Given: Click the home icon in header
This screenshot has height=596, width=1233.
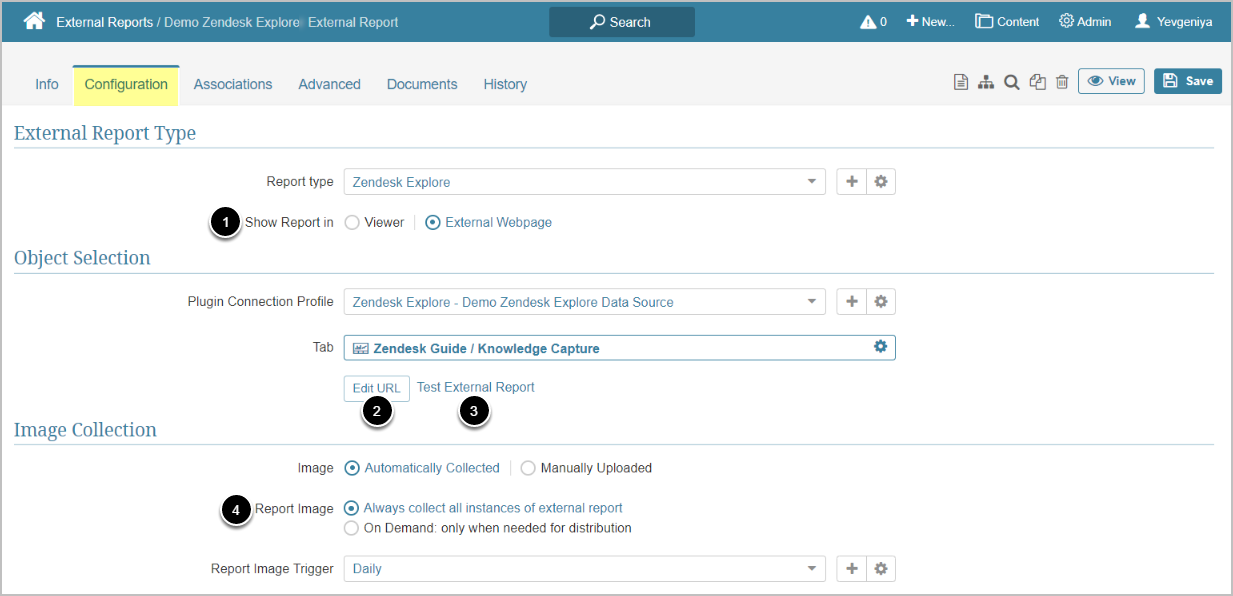Looking at the screenshot, I should coord(34,21).
